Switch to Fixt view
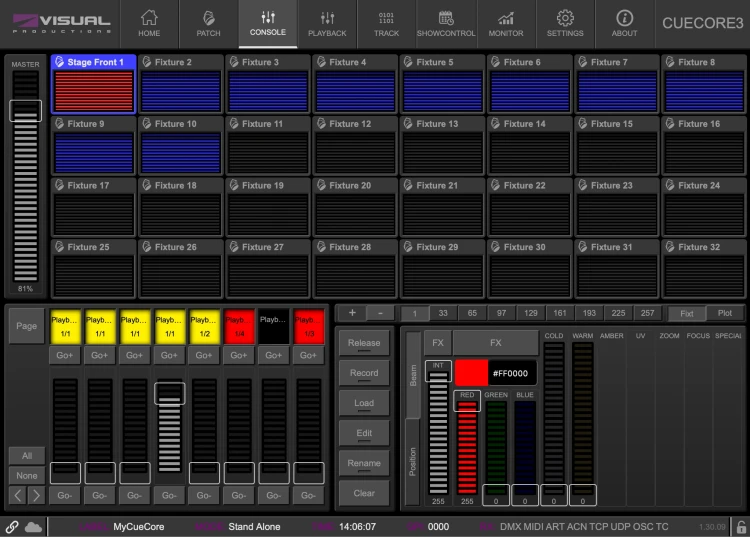Viewport: 750px width, 537px height. 687,313
